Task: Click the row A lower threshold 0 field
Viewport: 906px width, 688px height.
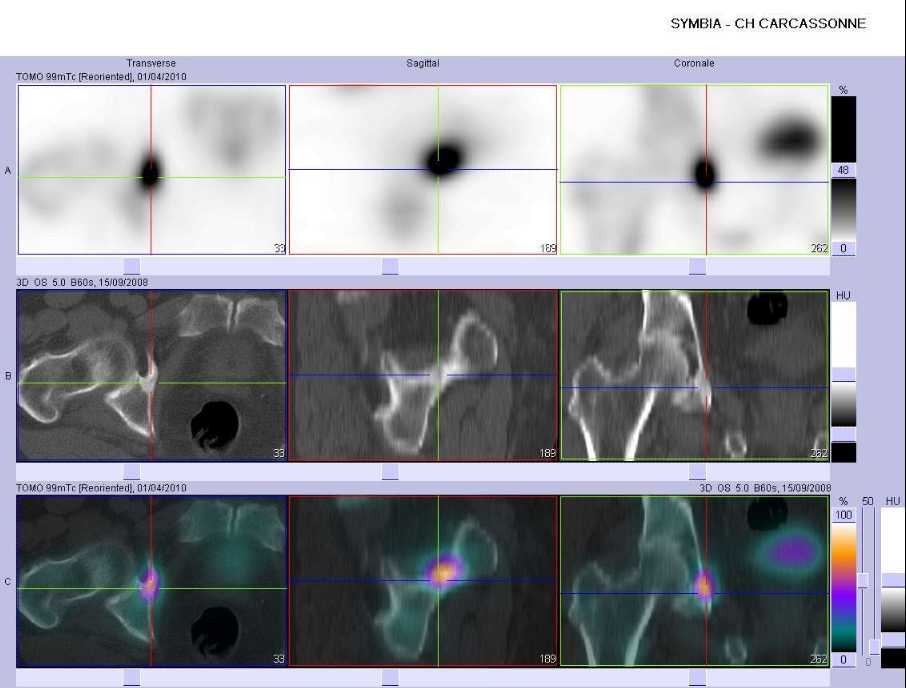Action: (x=843, y=248)
